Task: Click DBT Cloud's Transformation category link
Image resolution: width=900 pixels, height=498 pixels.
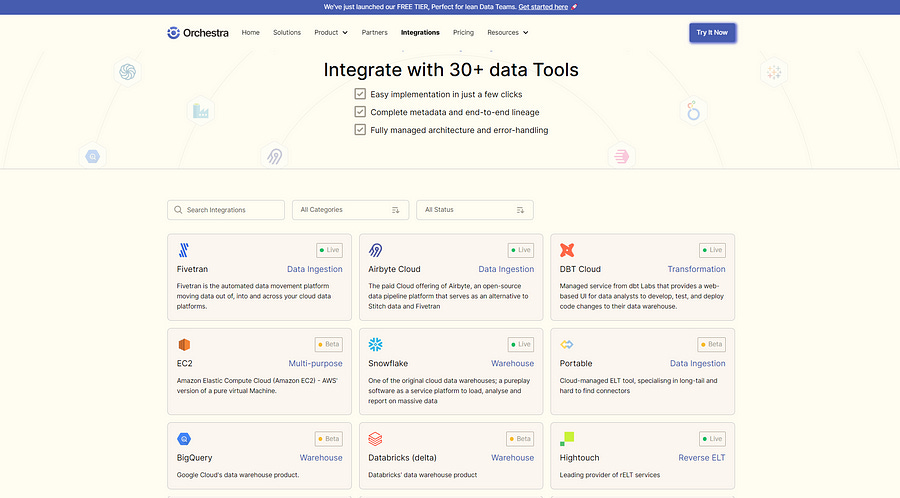Action: coord(696,269)
